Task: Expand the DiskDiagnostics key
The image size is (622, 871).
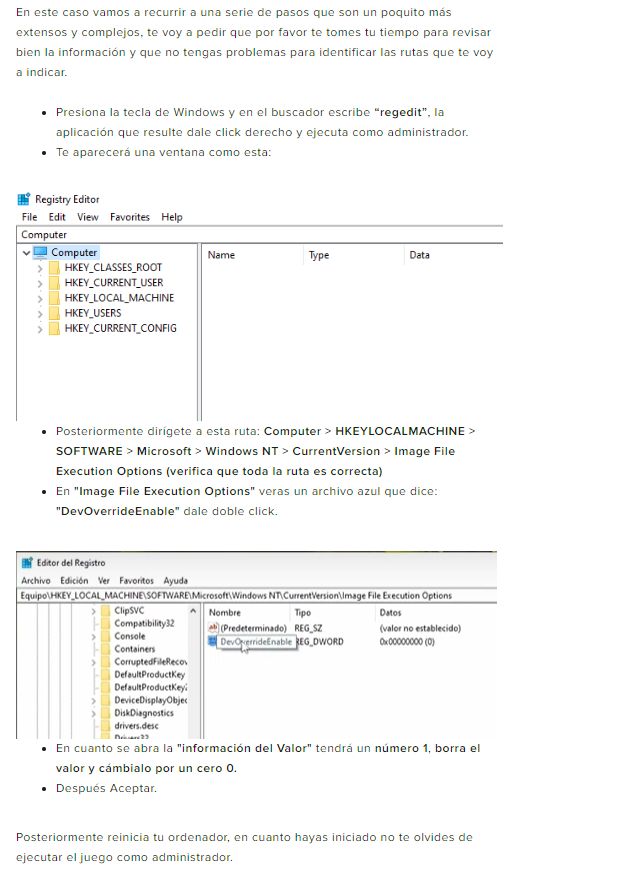Action: tap(93, 713)
